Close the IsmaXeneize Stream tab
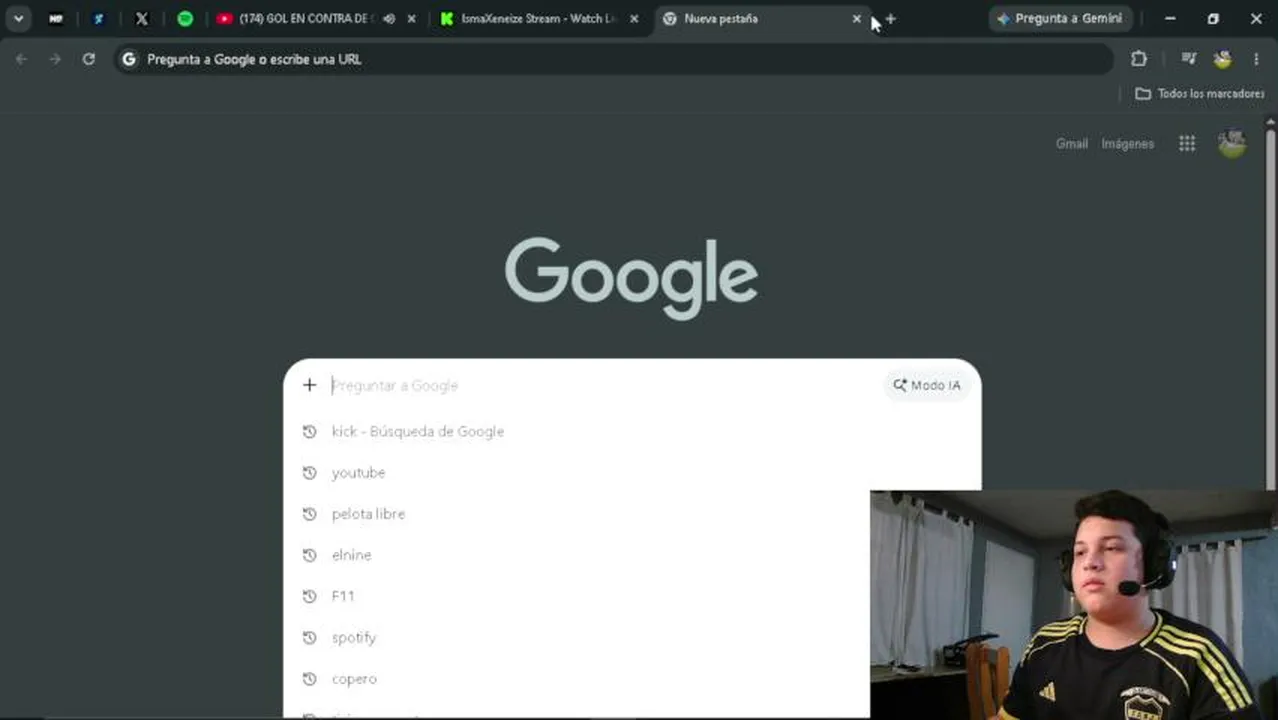Viewport: 1278px width, 720px height. coord(634,18)
